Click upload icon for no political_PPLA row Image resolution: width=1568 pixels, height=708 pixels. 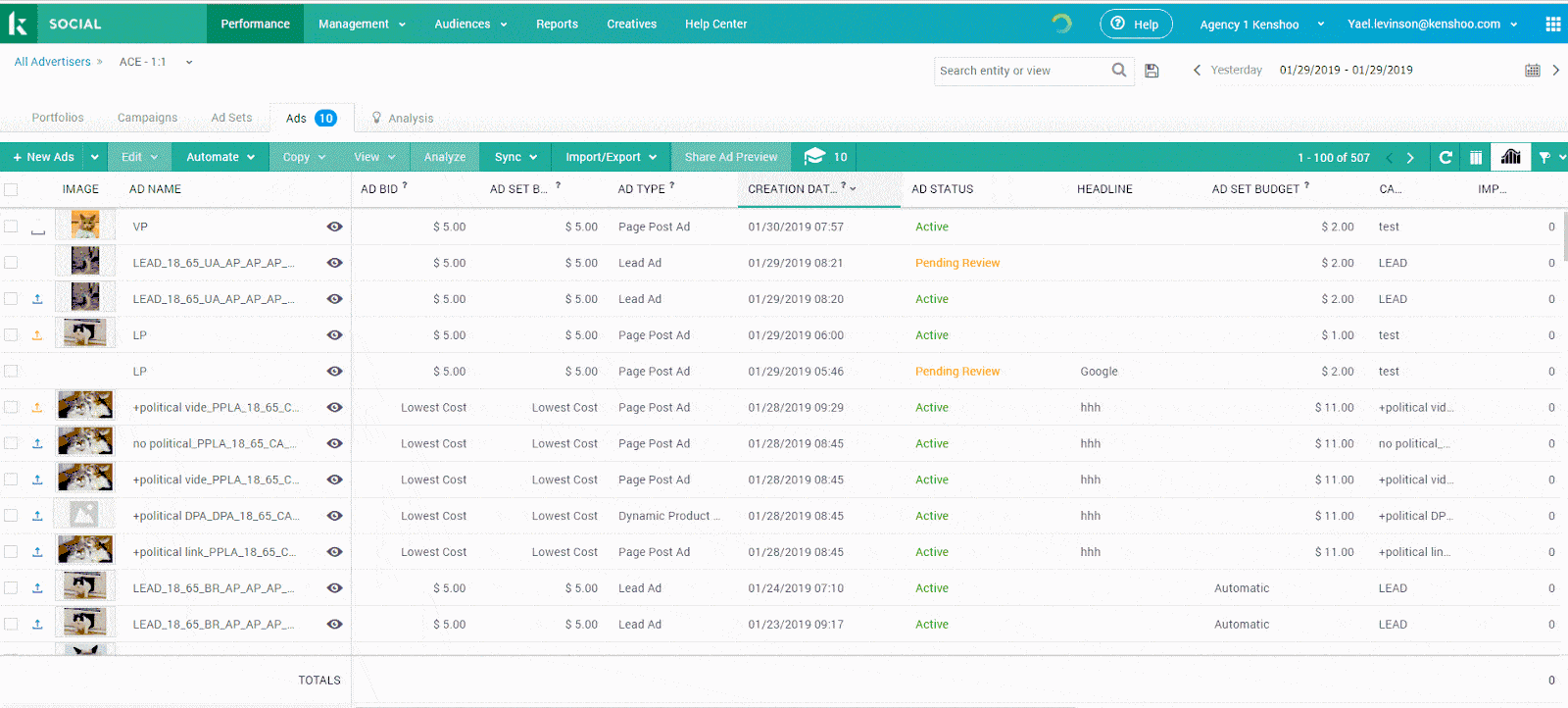(37, 443)
